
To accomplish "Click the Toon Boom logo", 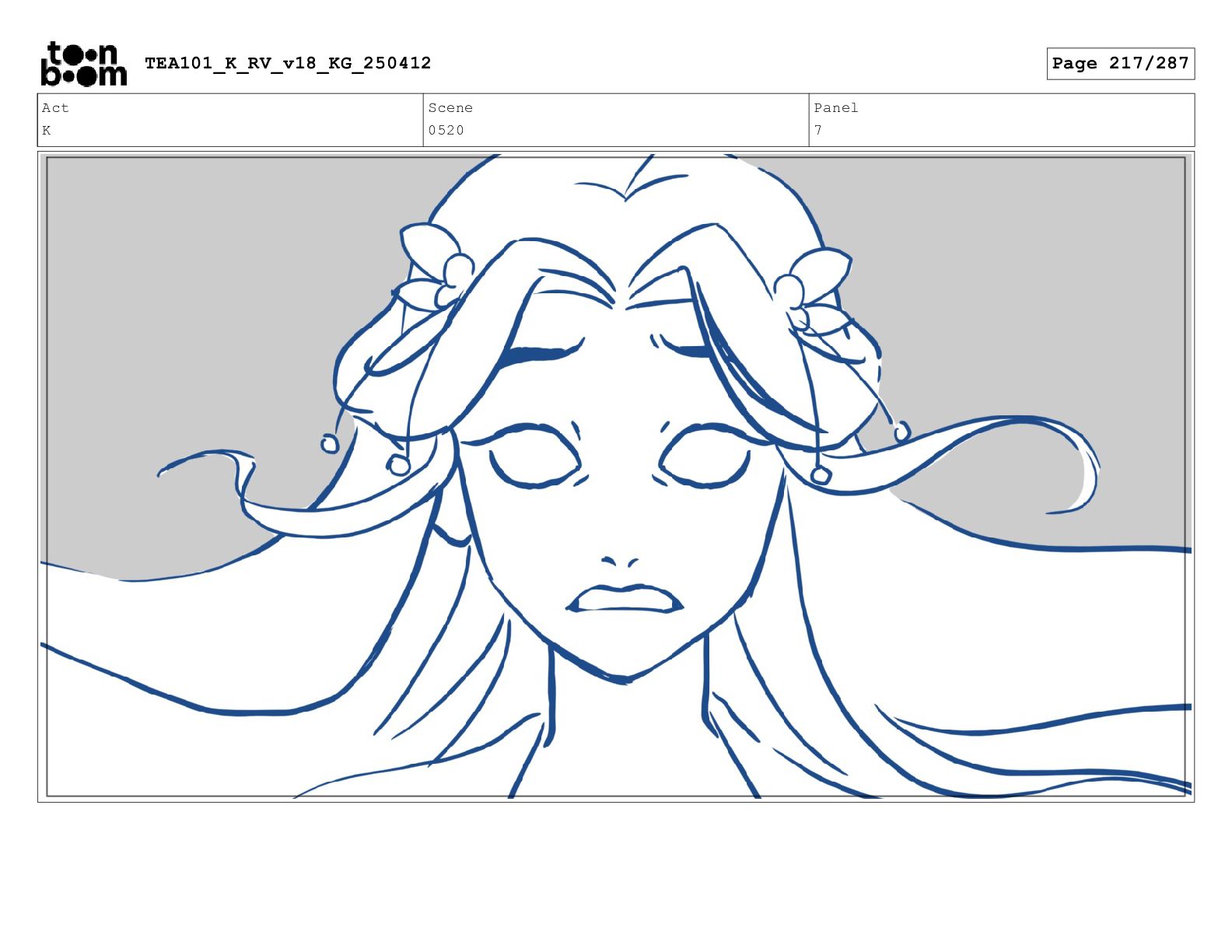I will (x=83, y=64).
